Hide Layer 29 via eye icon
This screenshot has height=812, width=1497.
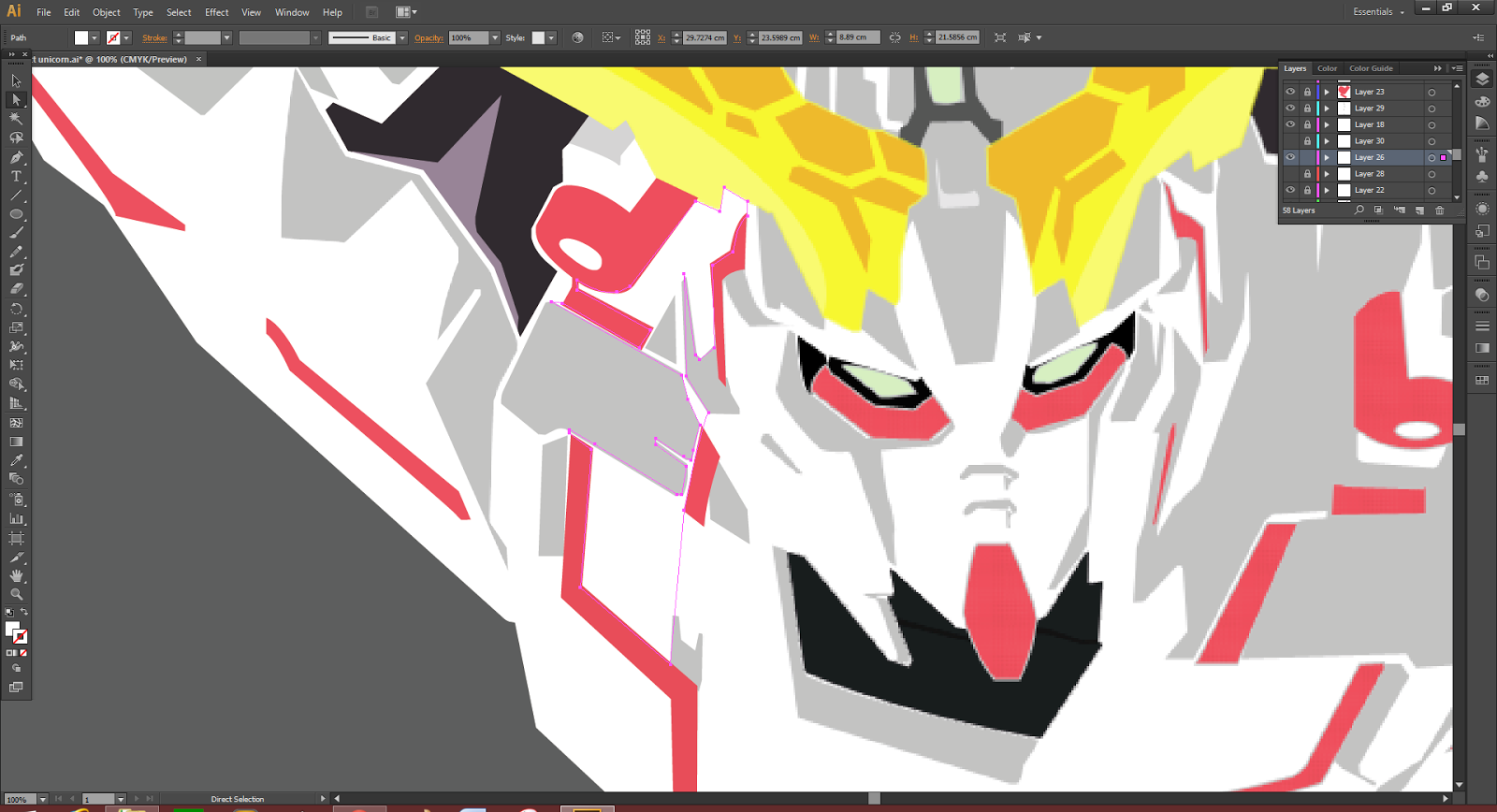(x=1290, y=109)
